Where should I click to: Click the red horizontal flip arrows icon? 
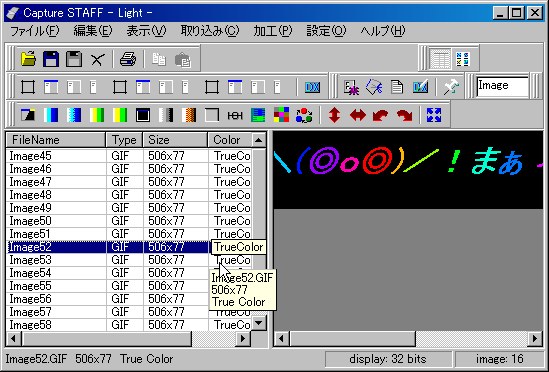(357, 115)
